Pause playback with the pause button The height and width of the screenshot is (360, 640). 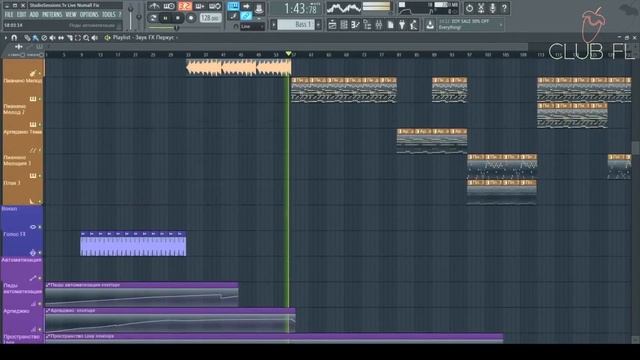click(x=165, y=18)
